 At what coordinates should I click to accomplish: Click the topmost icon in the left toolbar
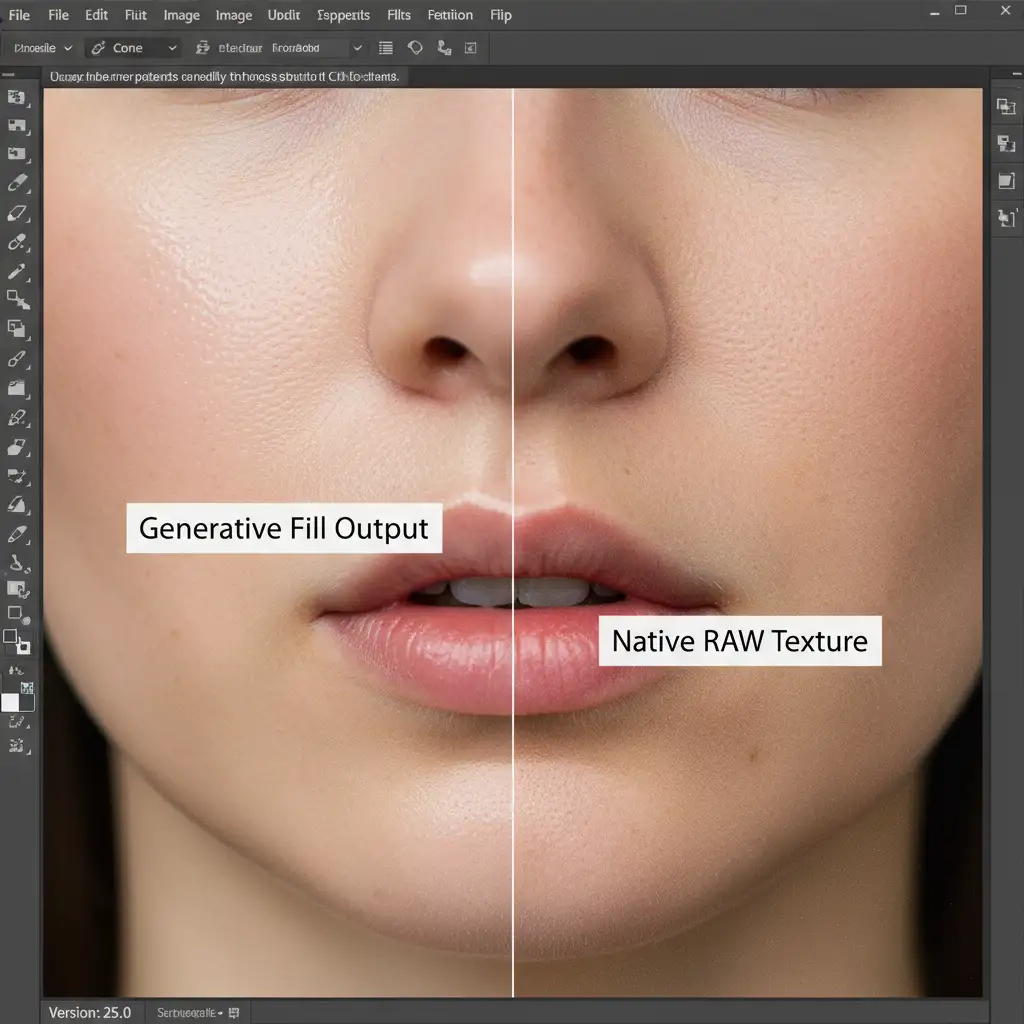pyautogui.click(x=17, y=97)
